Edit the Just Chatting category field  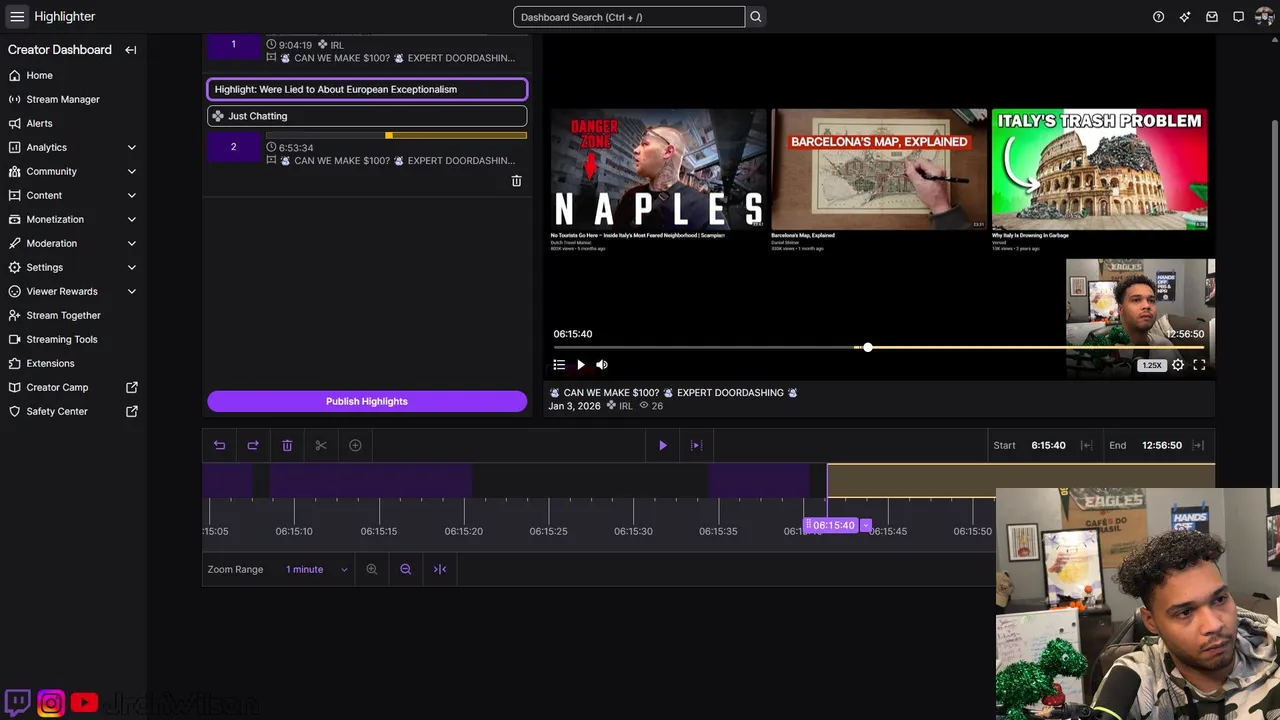tap(367, 116)
